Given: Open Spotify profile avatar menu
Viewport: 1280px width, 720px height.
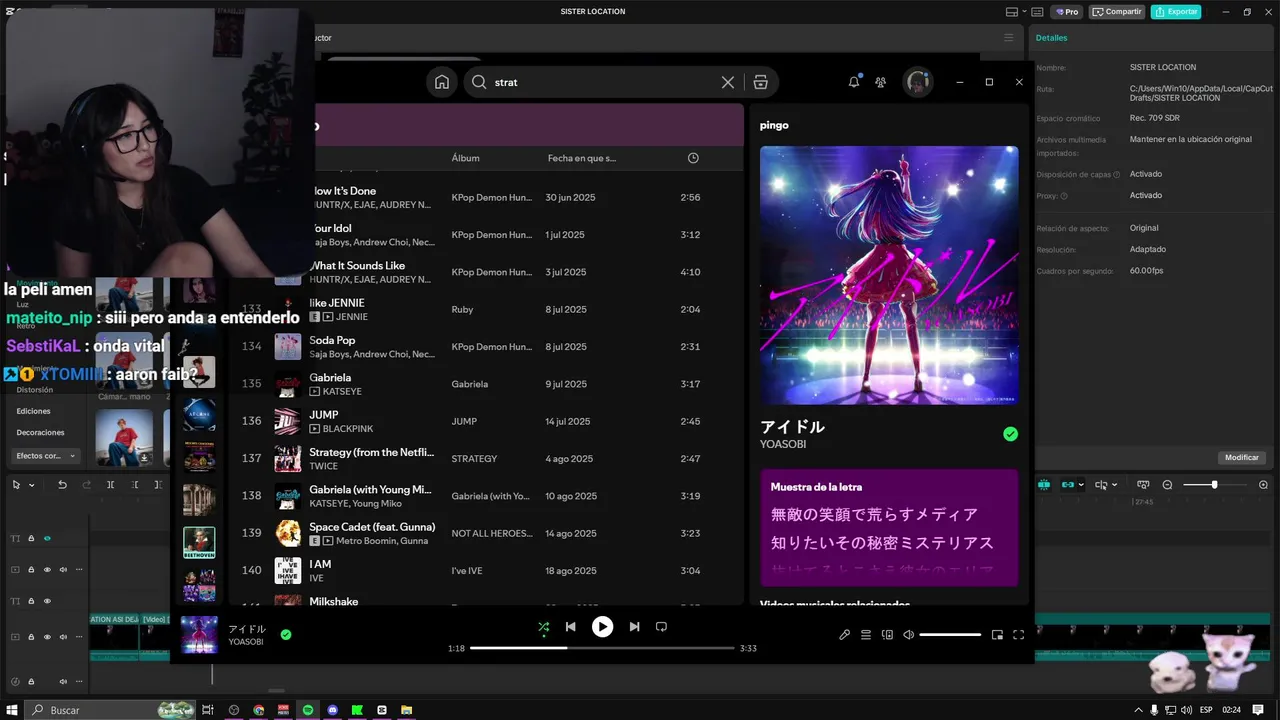Looking at the screenshot, I should click(918, 82).
